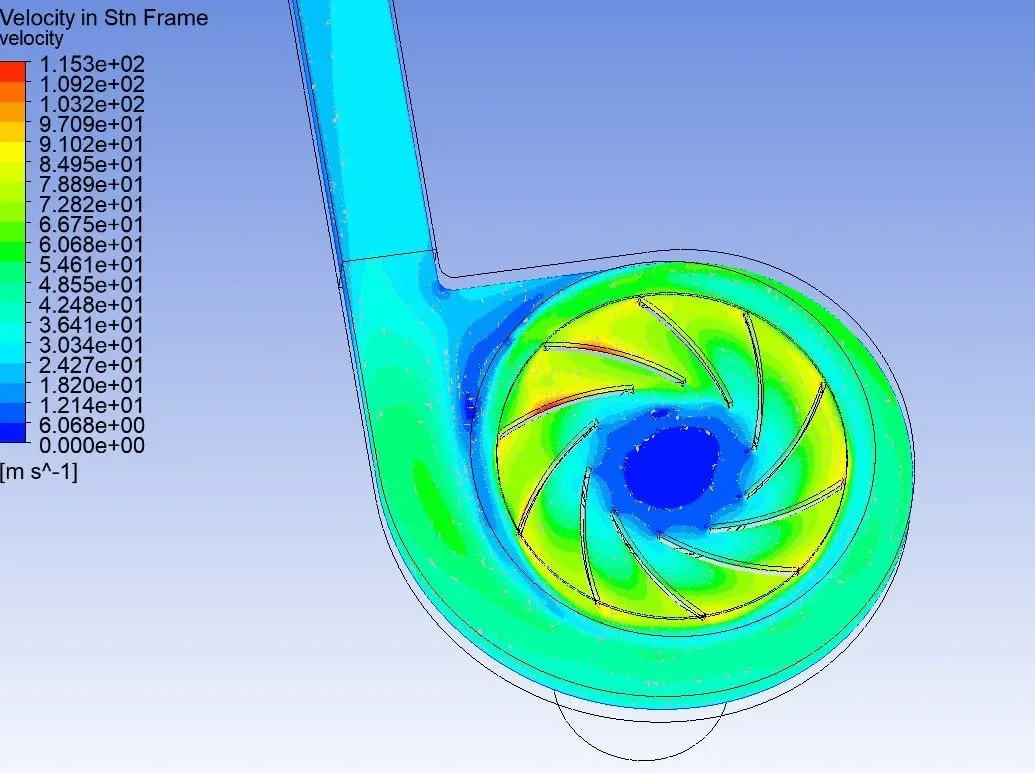Screen dimensions: 1035x773
Task: Click the 'Velocity in Stn Frame' legend title
Action: click(104, 18)
